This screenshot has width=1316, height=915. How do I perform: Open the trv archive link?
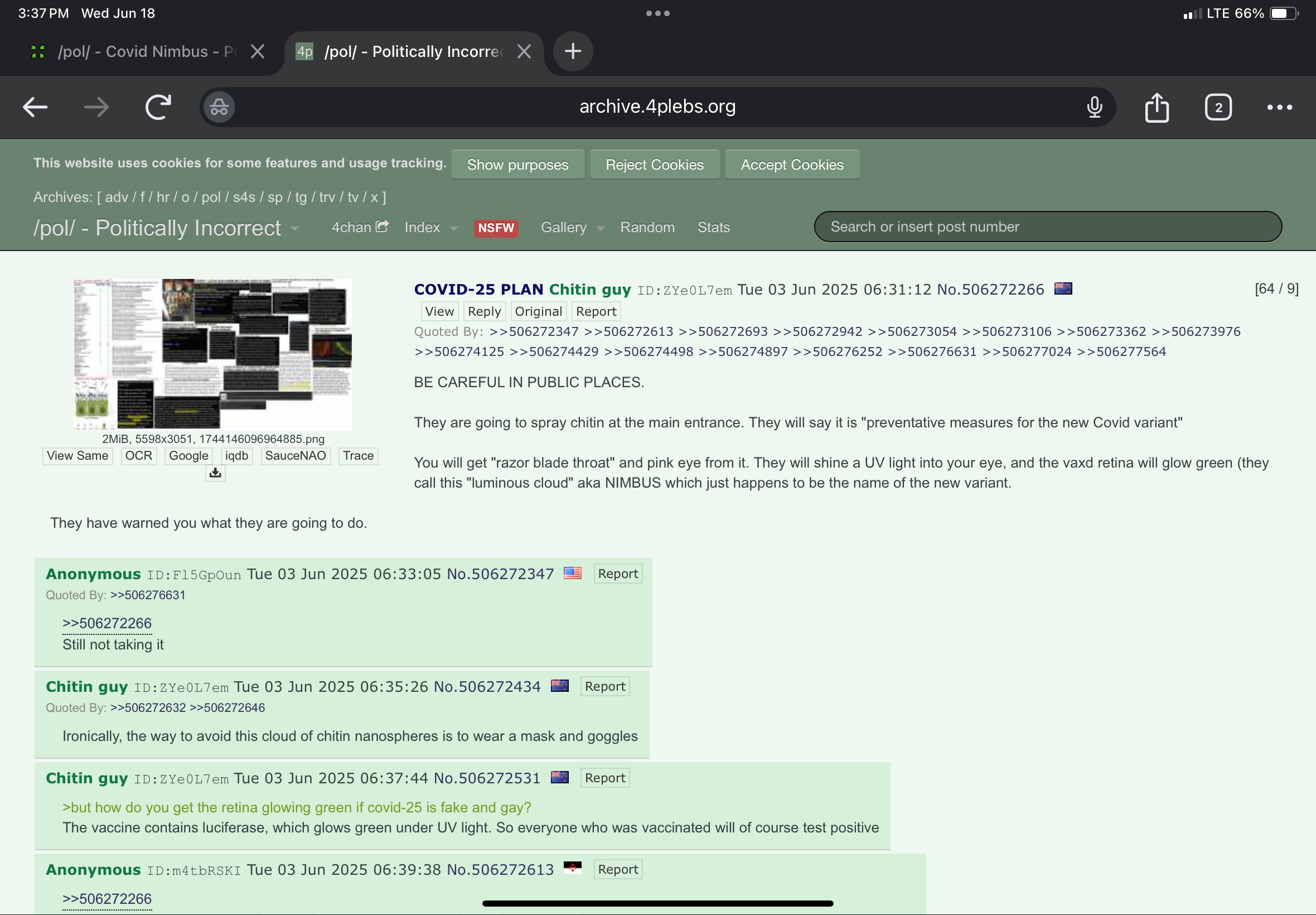[327, 197]
